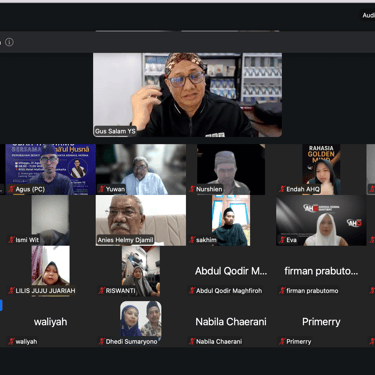Click 'RISWANTI' name label

coord(121,291)
